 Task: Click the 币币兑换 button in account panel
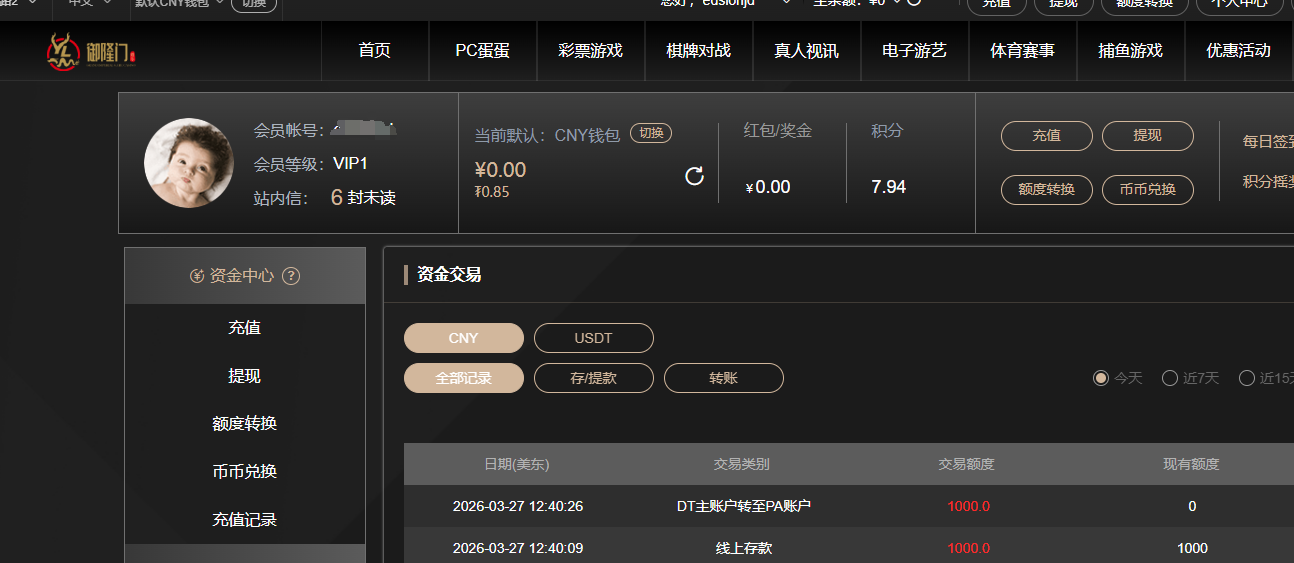[1147, 189]
